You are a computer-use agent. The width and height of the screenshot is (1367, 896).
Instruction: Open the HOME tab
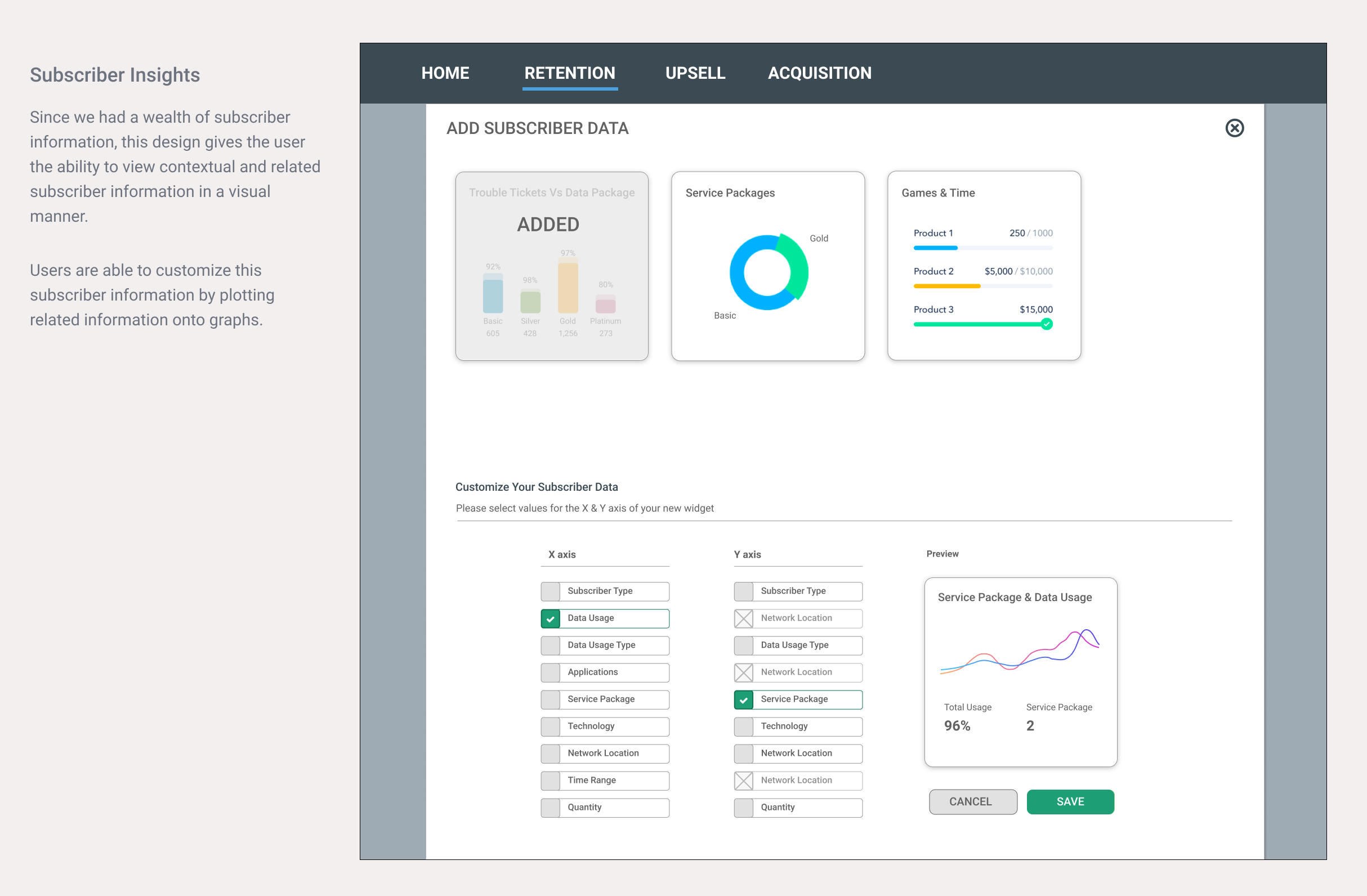pos(445,73)
